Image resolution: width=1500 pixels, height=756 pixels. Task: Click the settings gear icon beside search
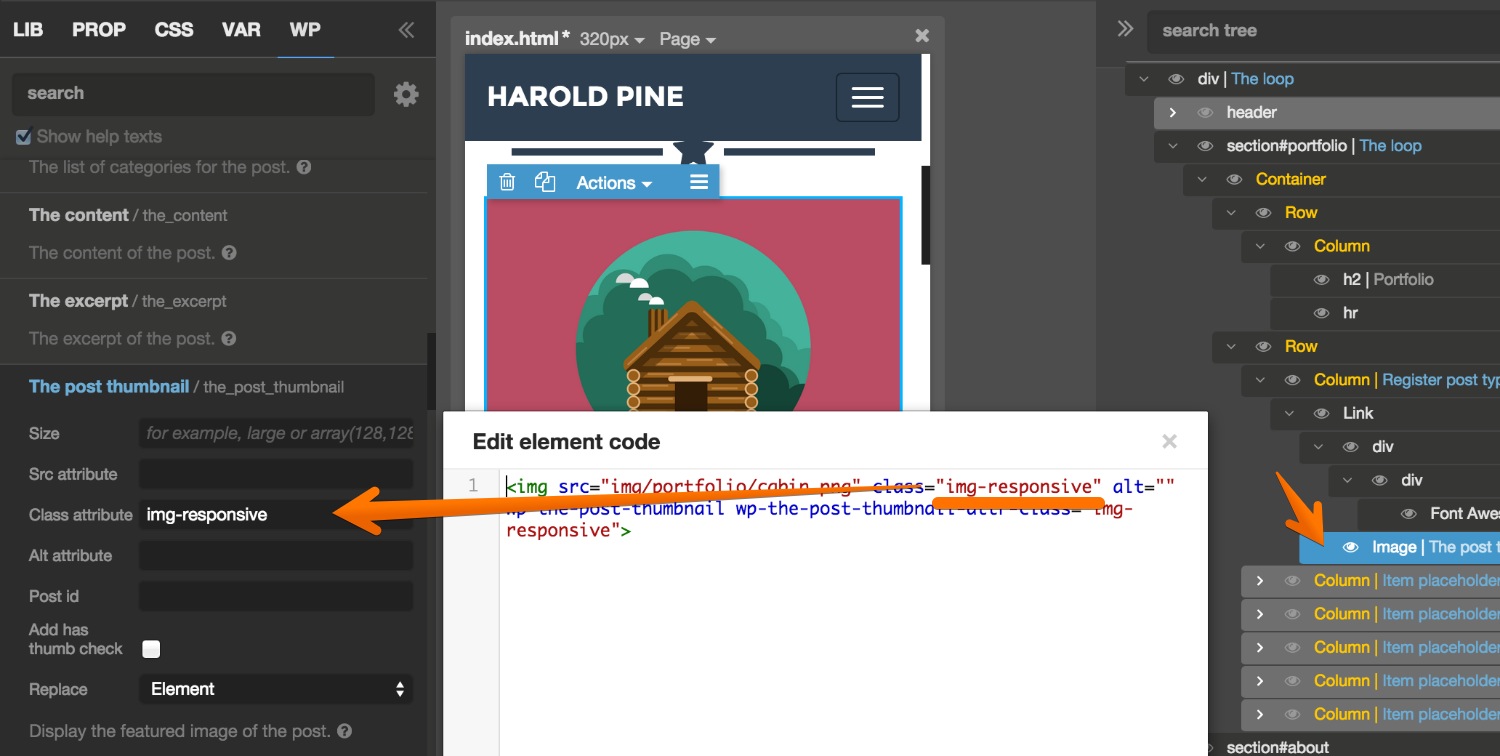405,94
